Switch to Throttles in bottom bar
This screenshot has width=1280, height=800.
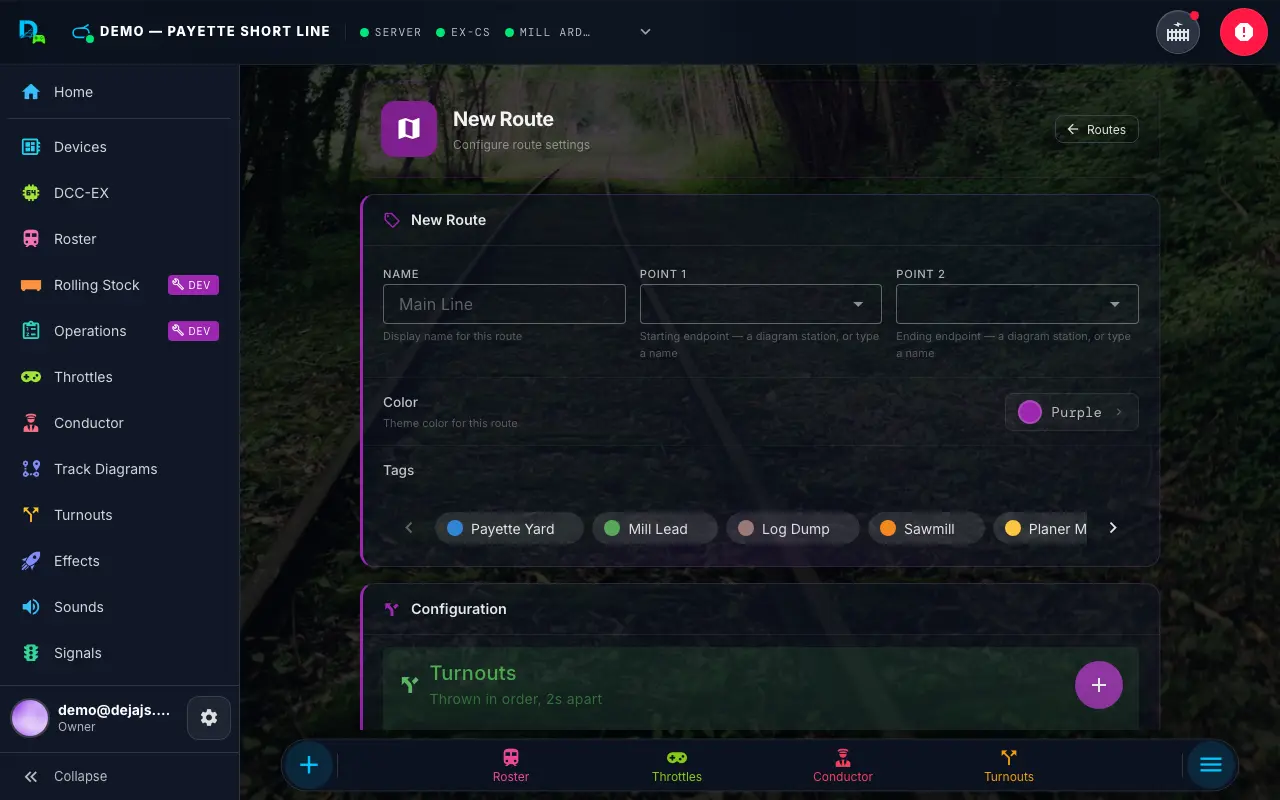click(677, 765)
